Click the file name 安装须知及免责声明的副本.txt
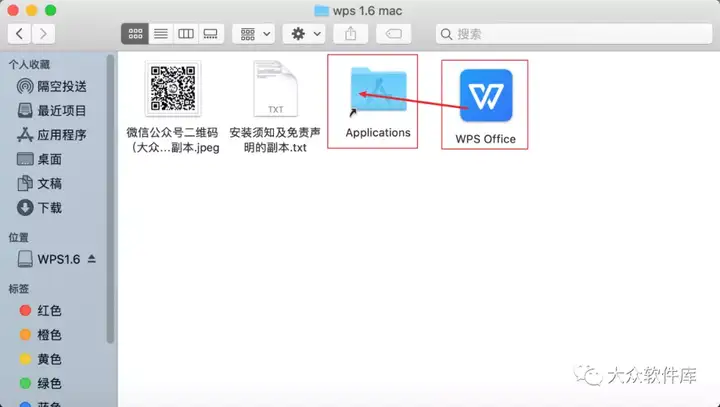The width and height of the screenshot is (720, 407). point(275,140)
